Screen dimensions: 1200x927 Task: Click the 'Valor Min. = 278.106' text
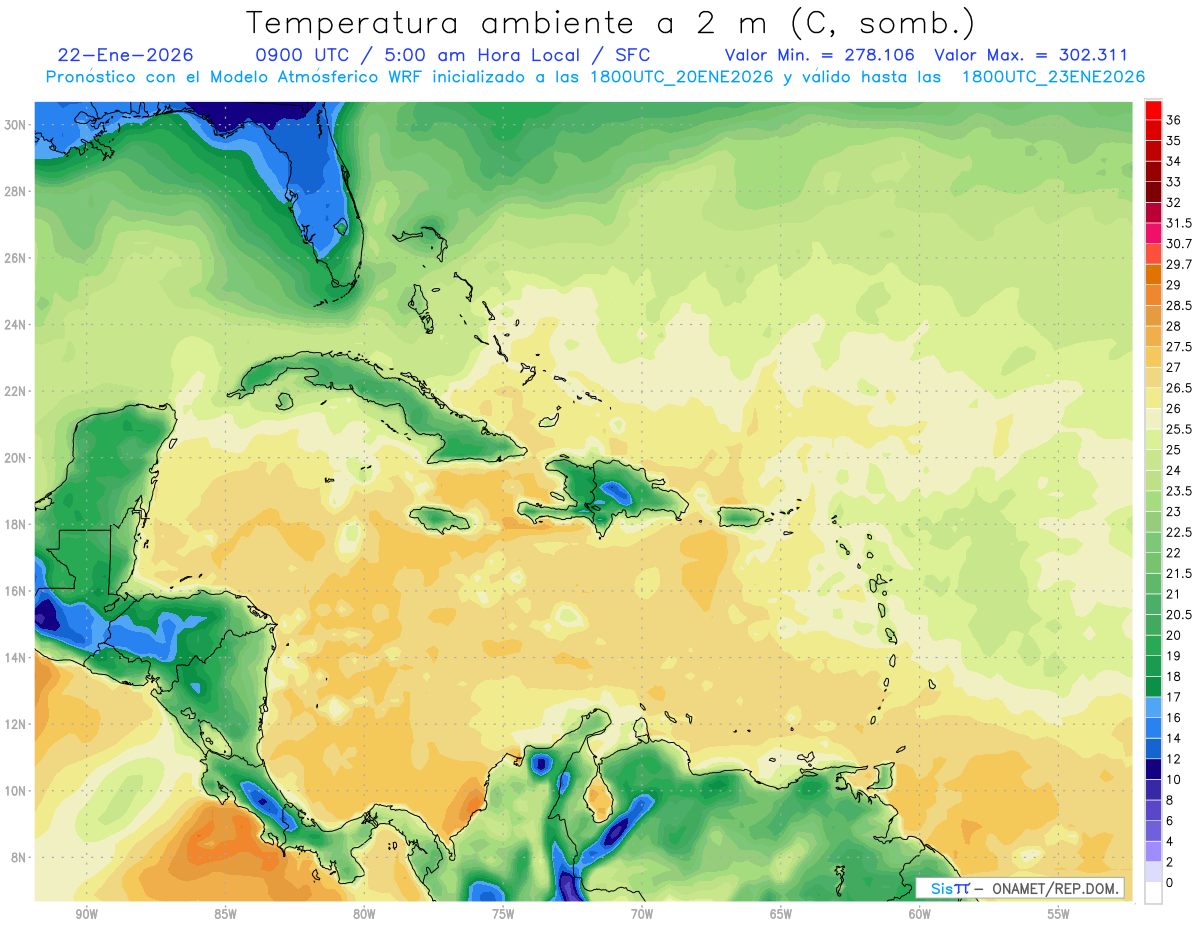coord(822,55)
